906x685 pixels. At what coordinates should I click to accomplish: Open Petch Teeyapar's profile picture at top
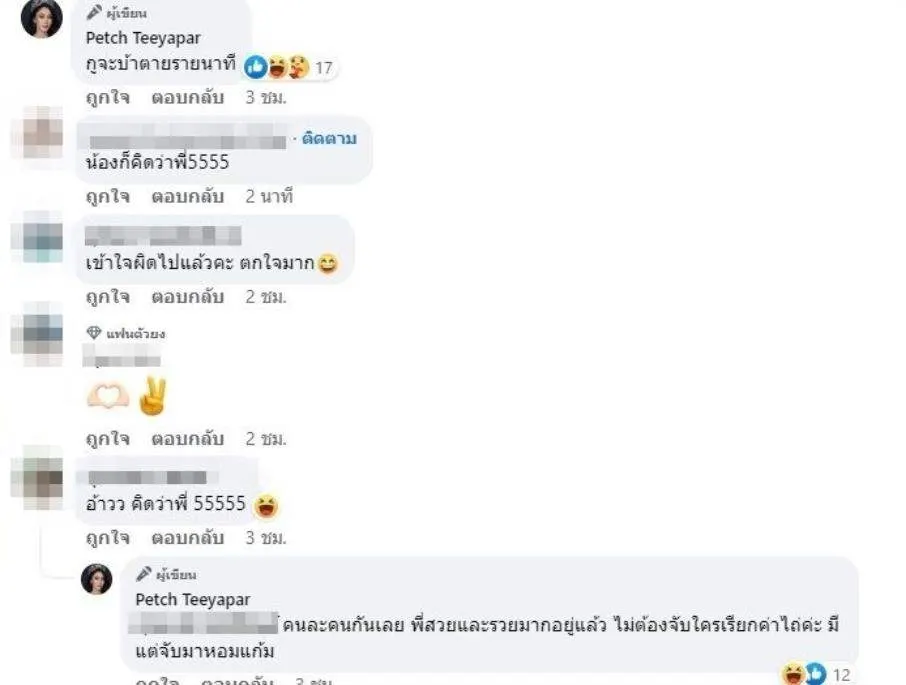(42, 17)
